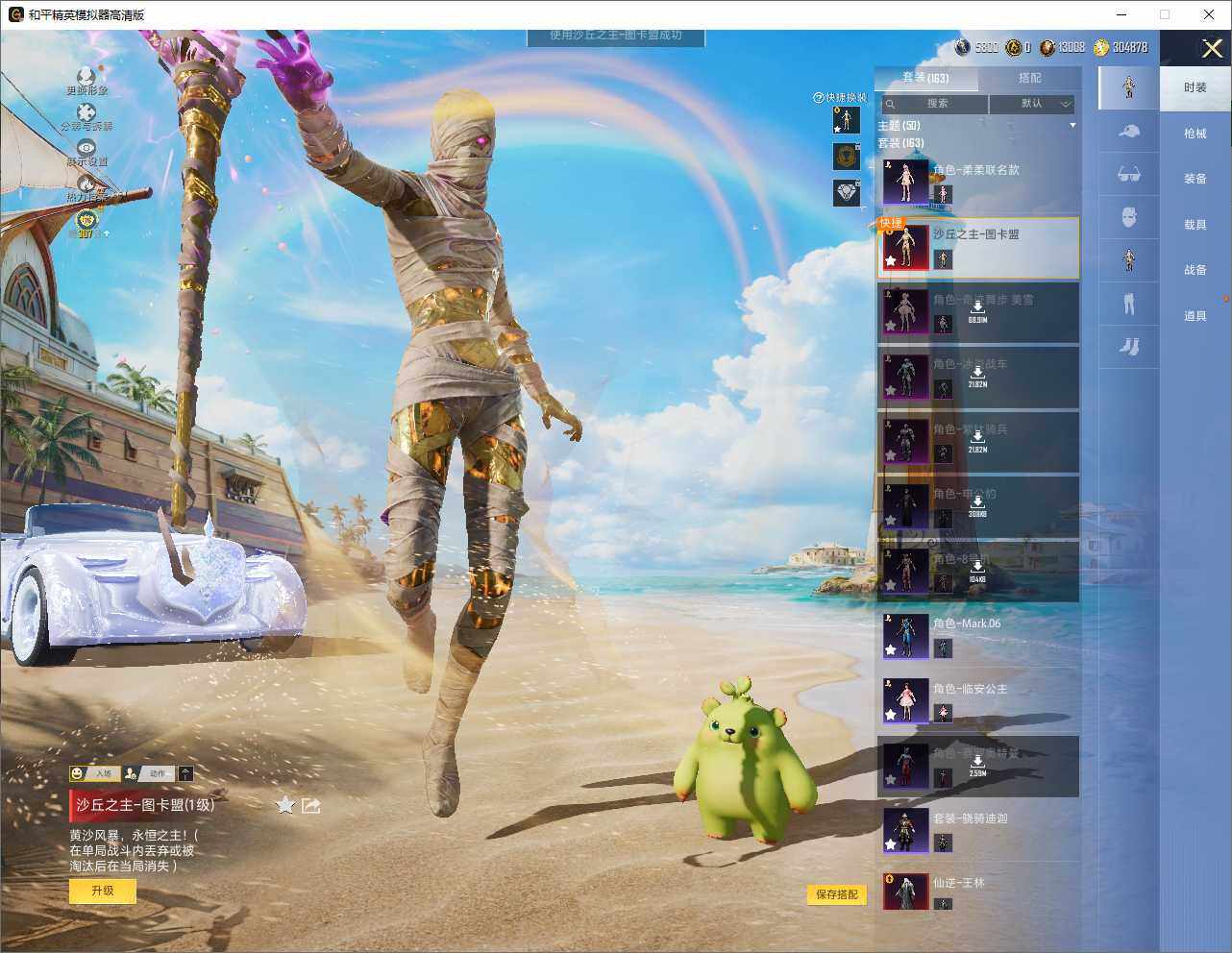1232x953 pixels.
Task: Select the hat category icon in sidebar
Action: click(x=1129, y=132)
